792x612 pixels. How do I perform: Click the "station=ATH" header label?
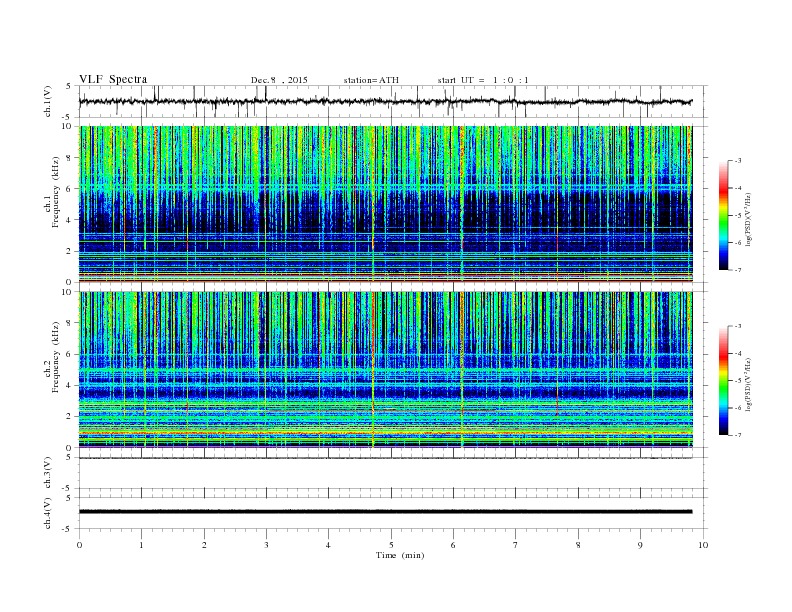point(371,80)
